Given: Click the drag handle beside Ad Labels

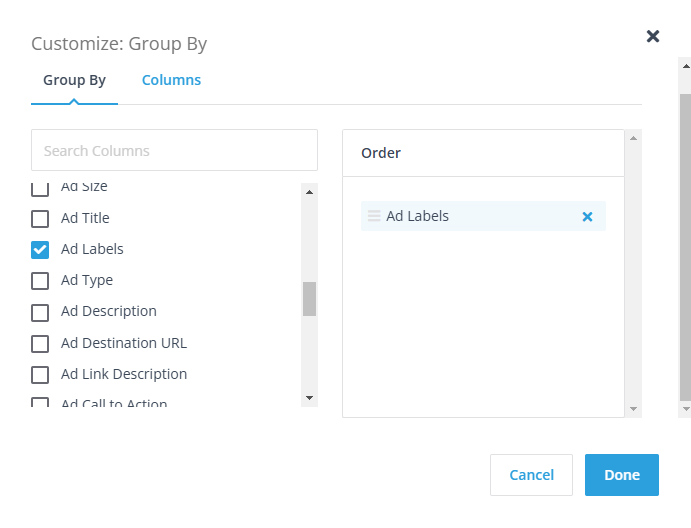Looking at the screenshot, I should click(374, 216).
